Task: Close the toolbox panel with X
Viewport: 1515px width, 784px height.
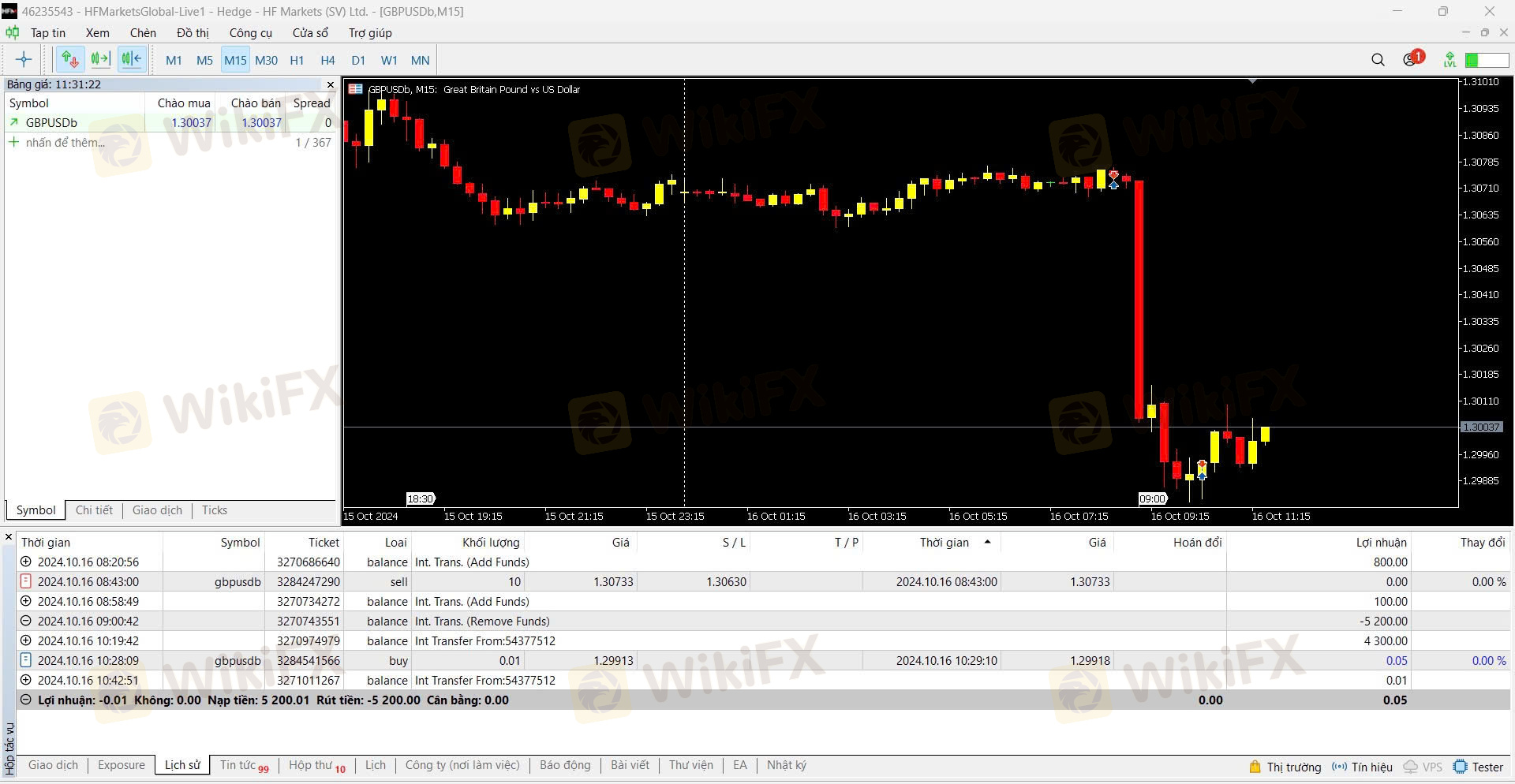Action: (x=9, y=537)
